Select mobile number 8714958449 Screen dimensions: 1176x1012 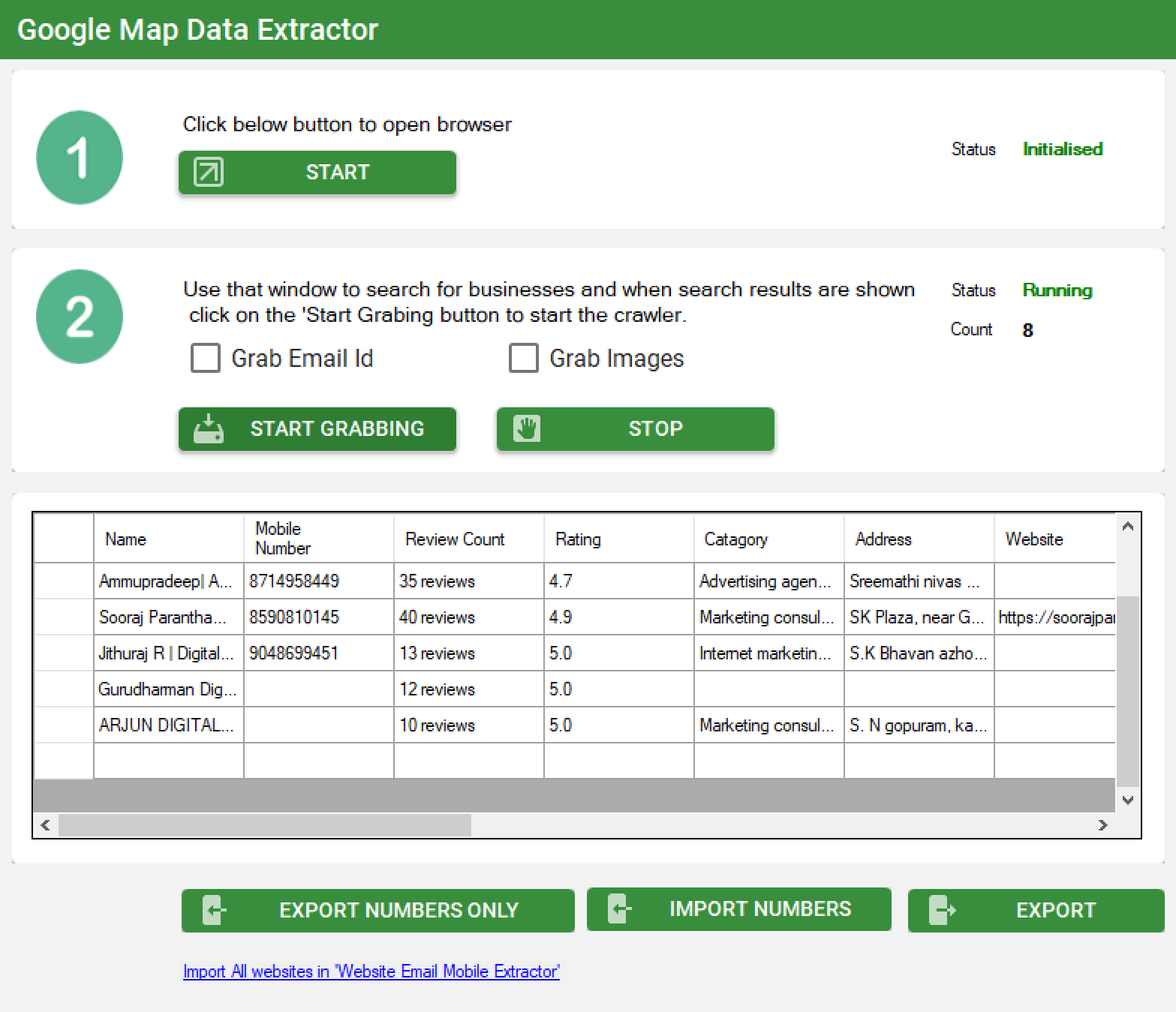319,581
